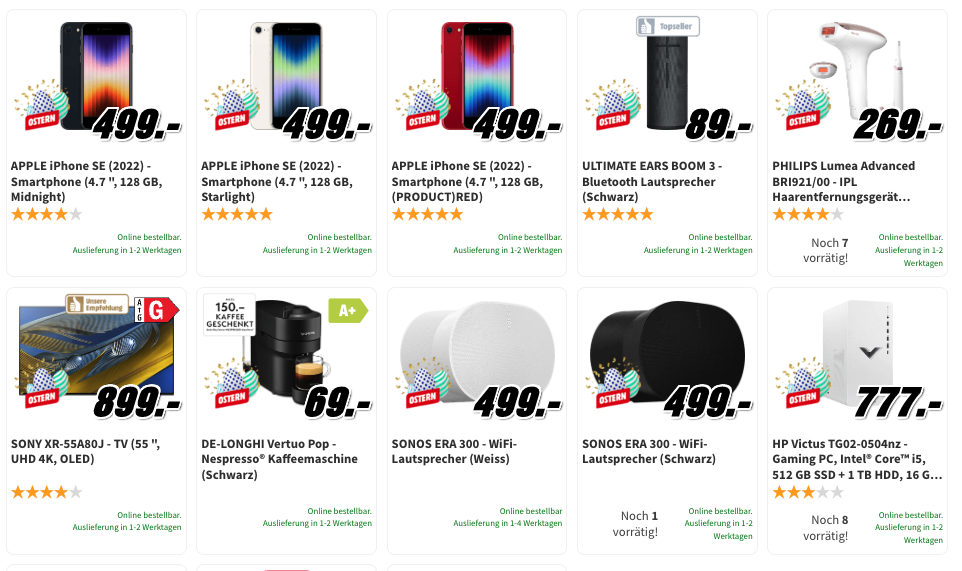
Task: Click the A+ energy label on De-Longhi
Action: pyautogui.click(x=348, y=311)
